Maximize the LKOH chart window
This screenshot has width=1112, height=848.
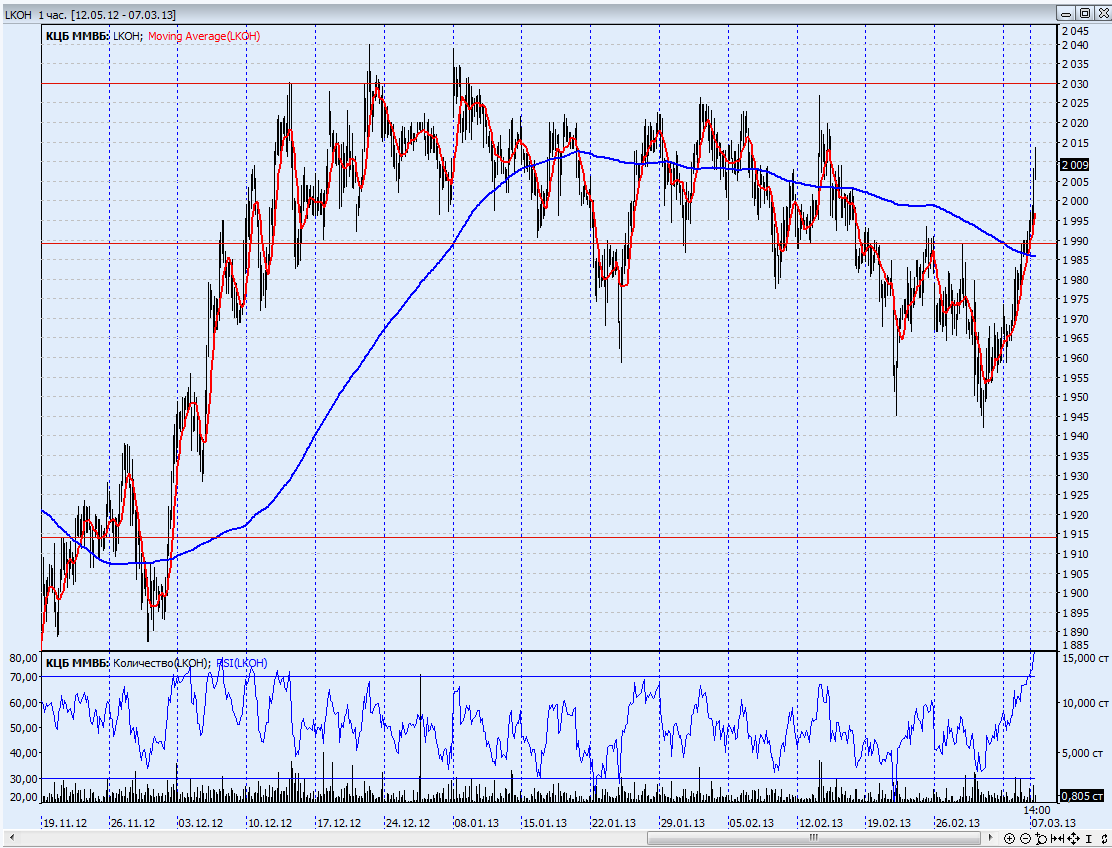pyautogui.click(x=1085, y=13)
